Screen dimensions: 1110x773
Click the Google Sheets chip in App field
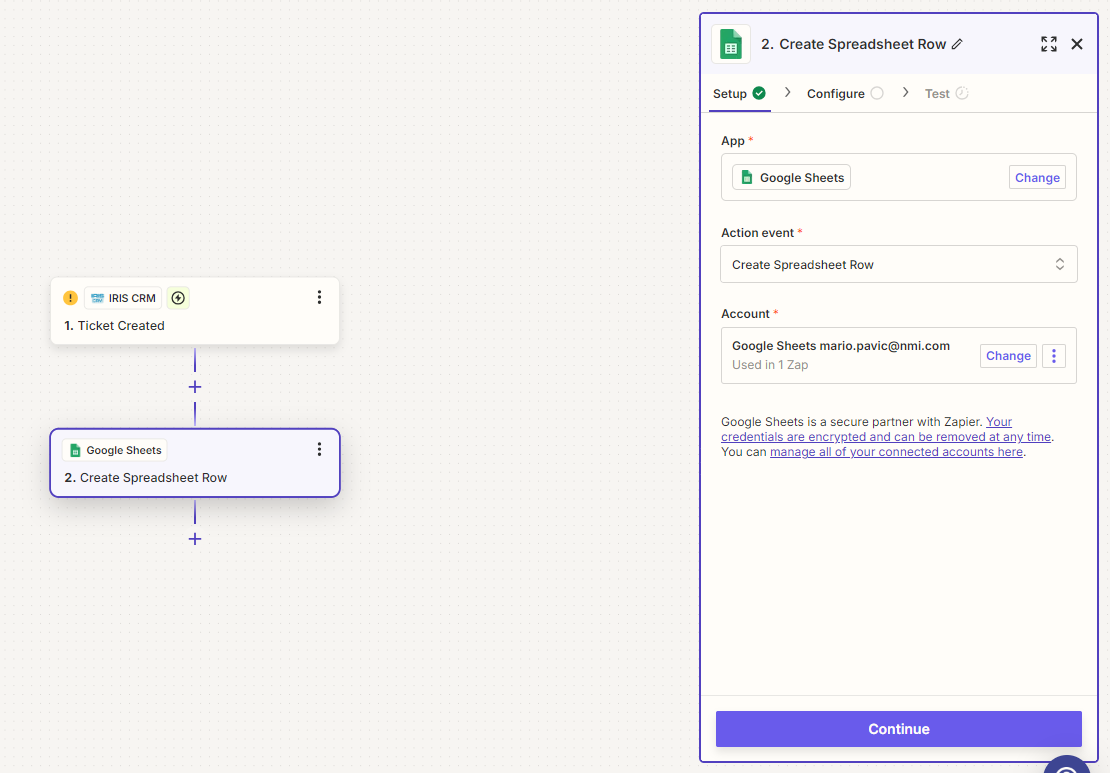[791, 178]
